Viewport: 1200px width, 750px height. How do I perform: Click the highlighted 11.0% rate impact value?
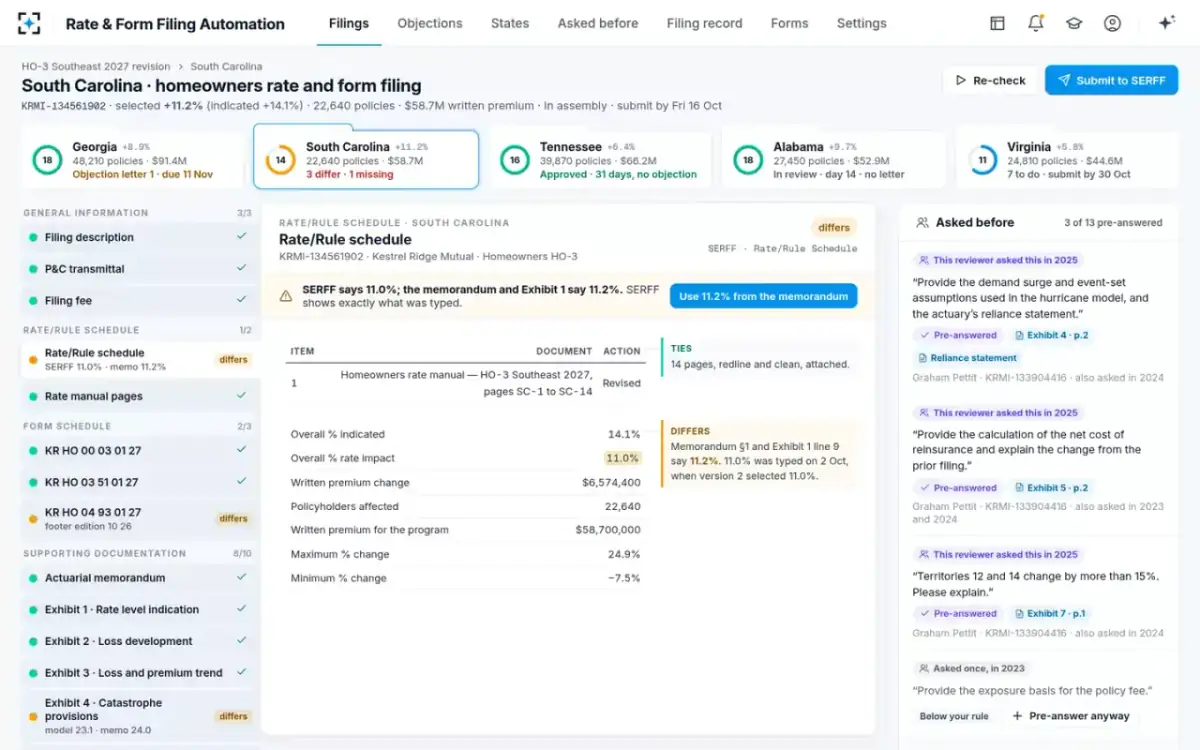pyautogui.click(x=622, y=458)
